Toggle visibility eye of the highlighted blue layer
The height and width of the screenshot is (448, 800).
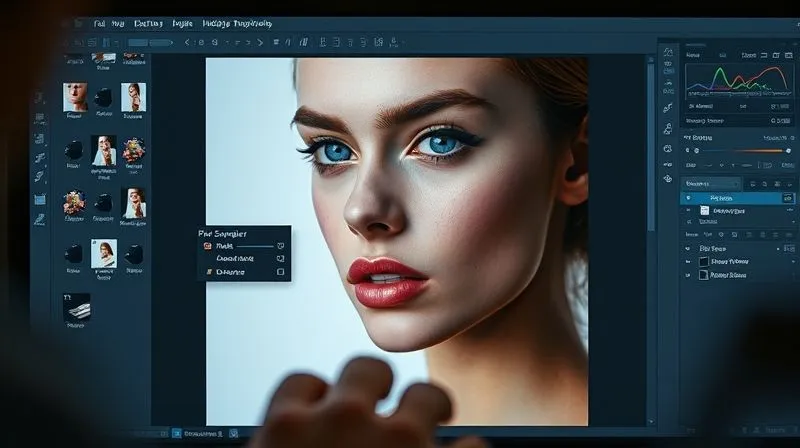[688, 198]
